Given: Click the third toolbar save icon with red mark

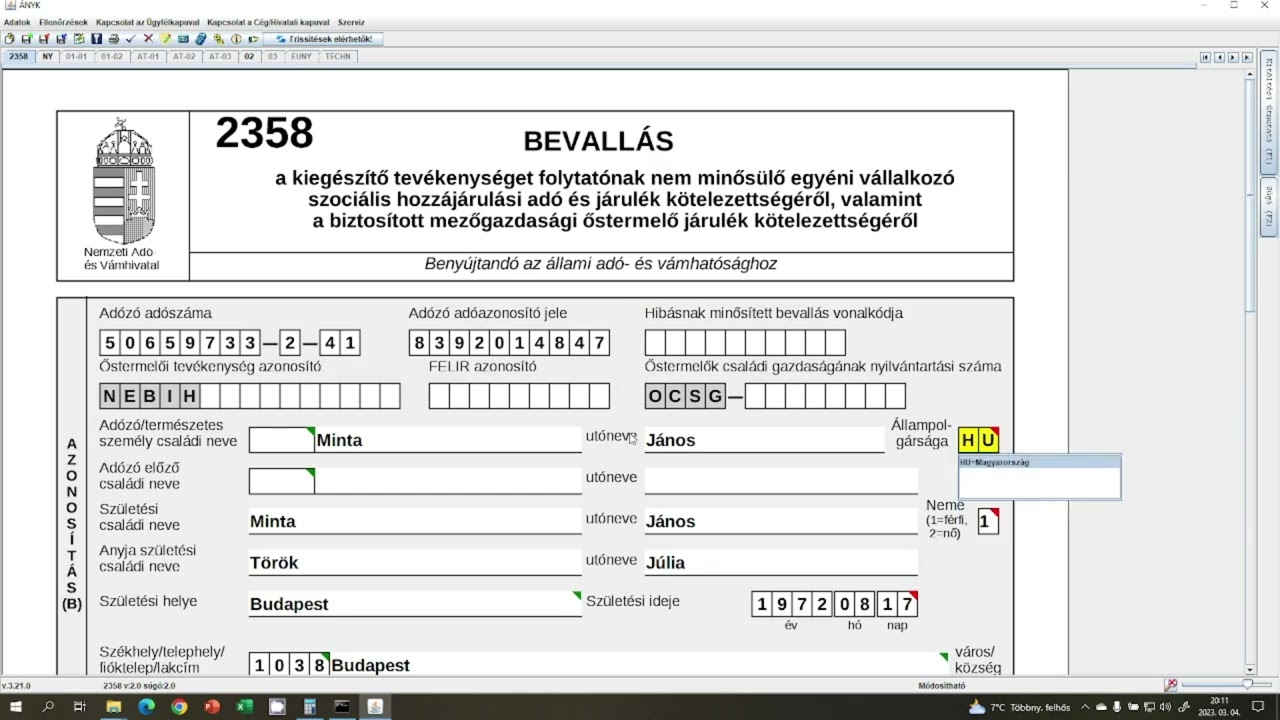Looking at the screenshot, I should [44, 39].
